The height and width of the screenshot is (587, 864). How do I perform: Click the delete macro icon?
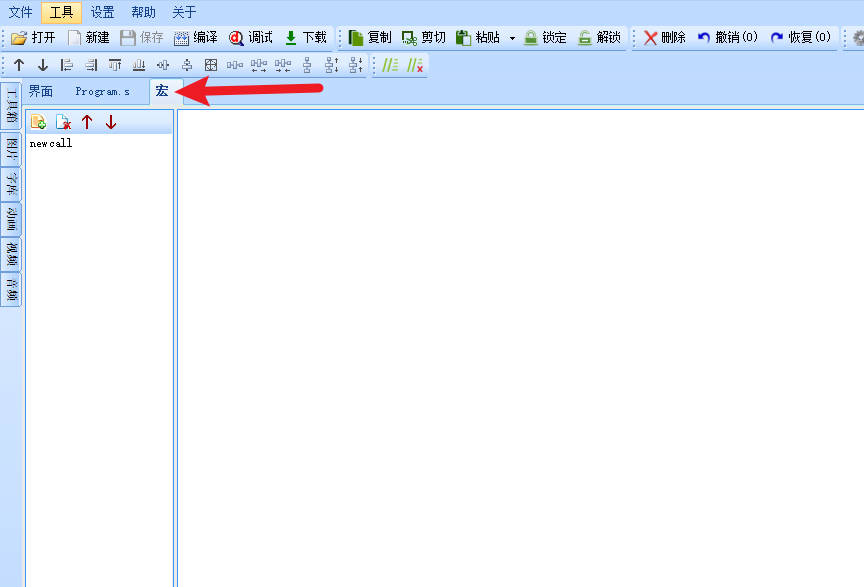(63, 122)
